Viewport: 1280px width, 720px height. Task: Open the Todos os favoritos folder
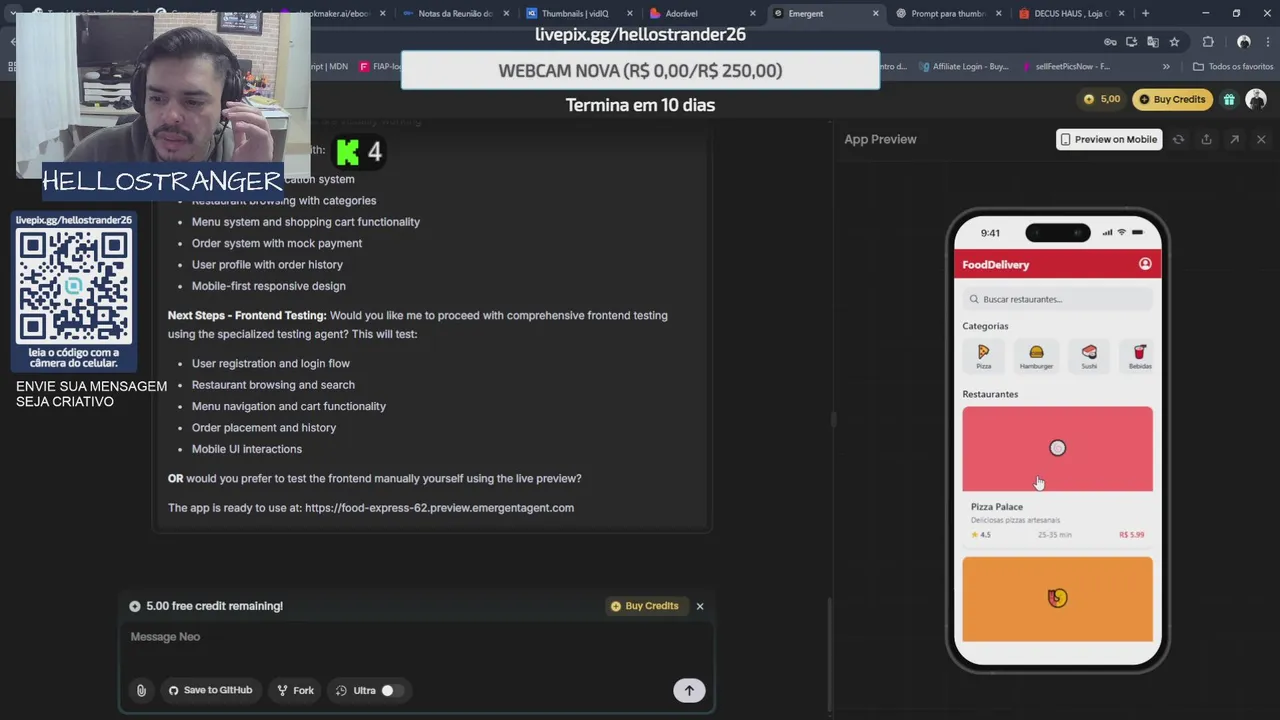pyautogui.click(x=1233, y=67)
